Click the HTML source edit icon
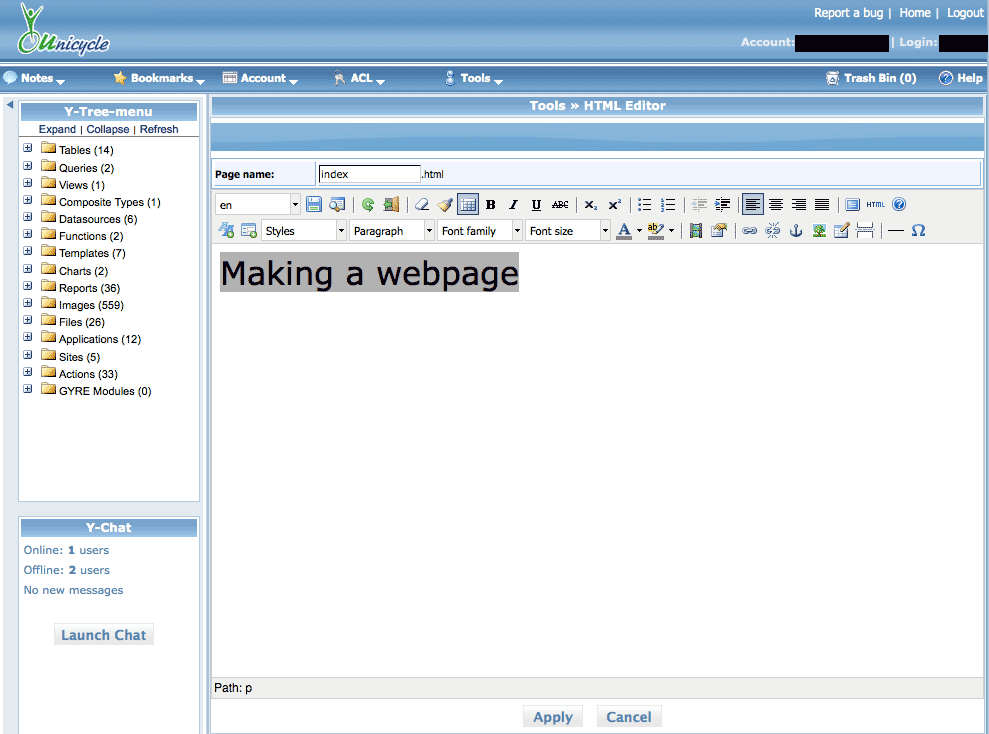This screenshot has height=734, width=989. click(x=875, y=205)
